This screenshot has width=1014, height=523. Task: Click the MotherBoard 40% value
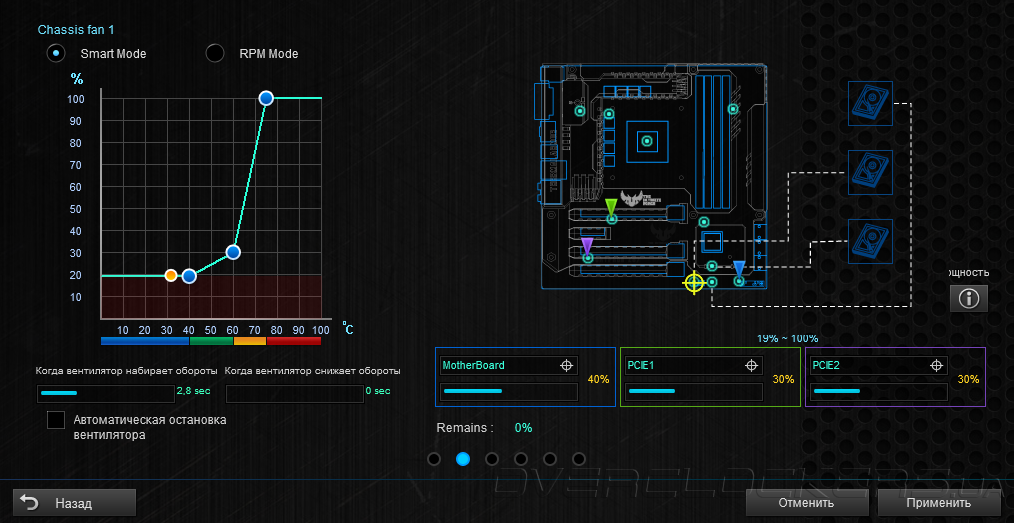pyautogui.click(x=598, y=379)
